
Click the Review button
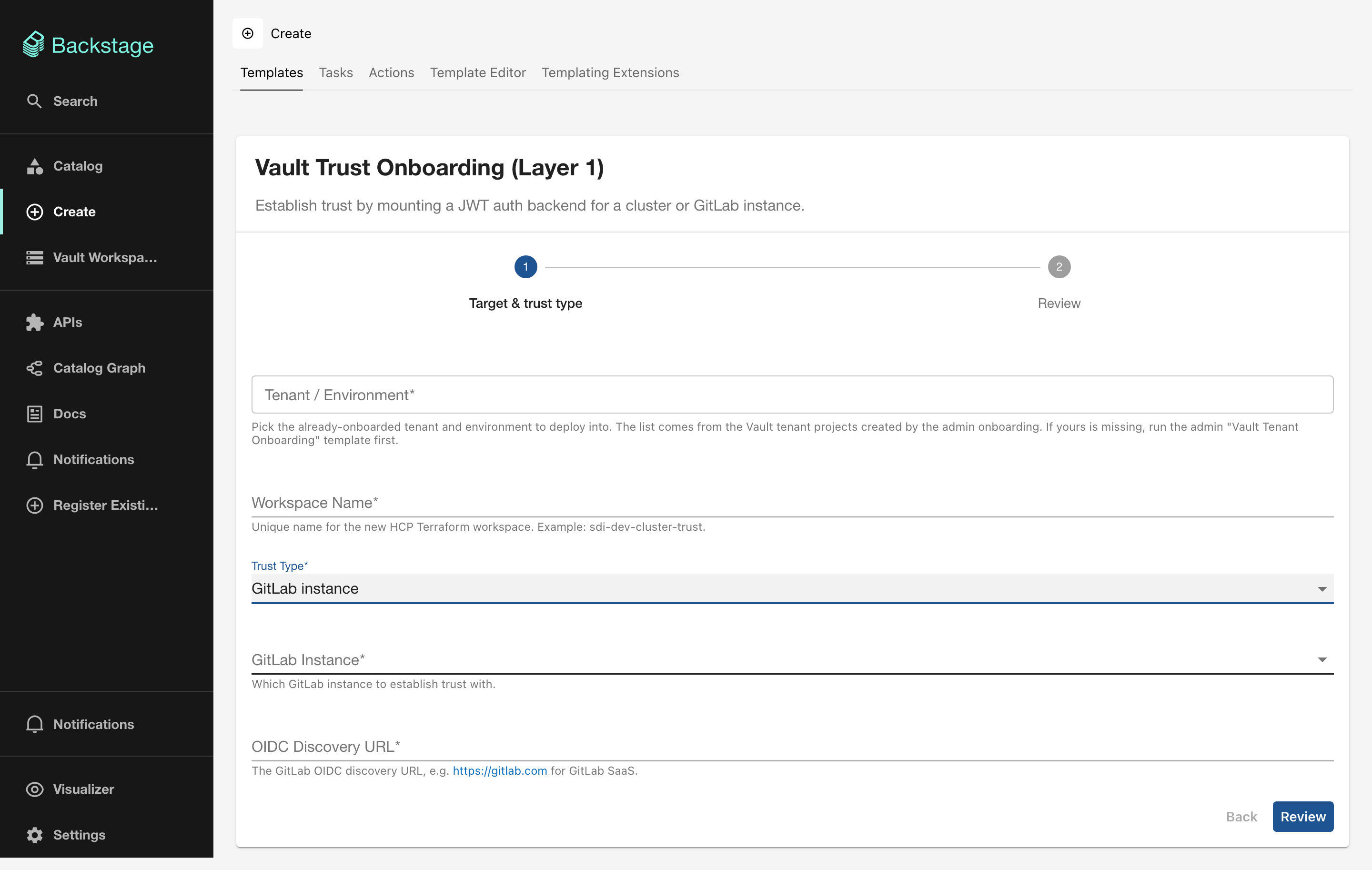[x=1303, y=817]
